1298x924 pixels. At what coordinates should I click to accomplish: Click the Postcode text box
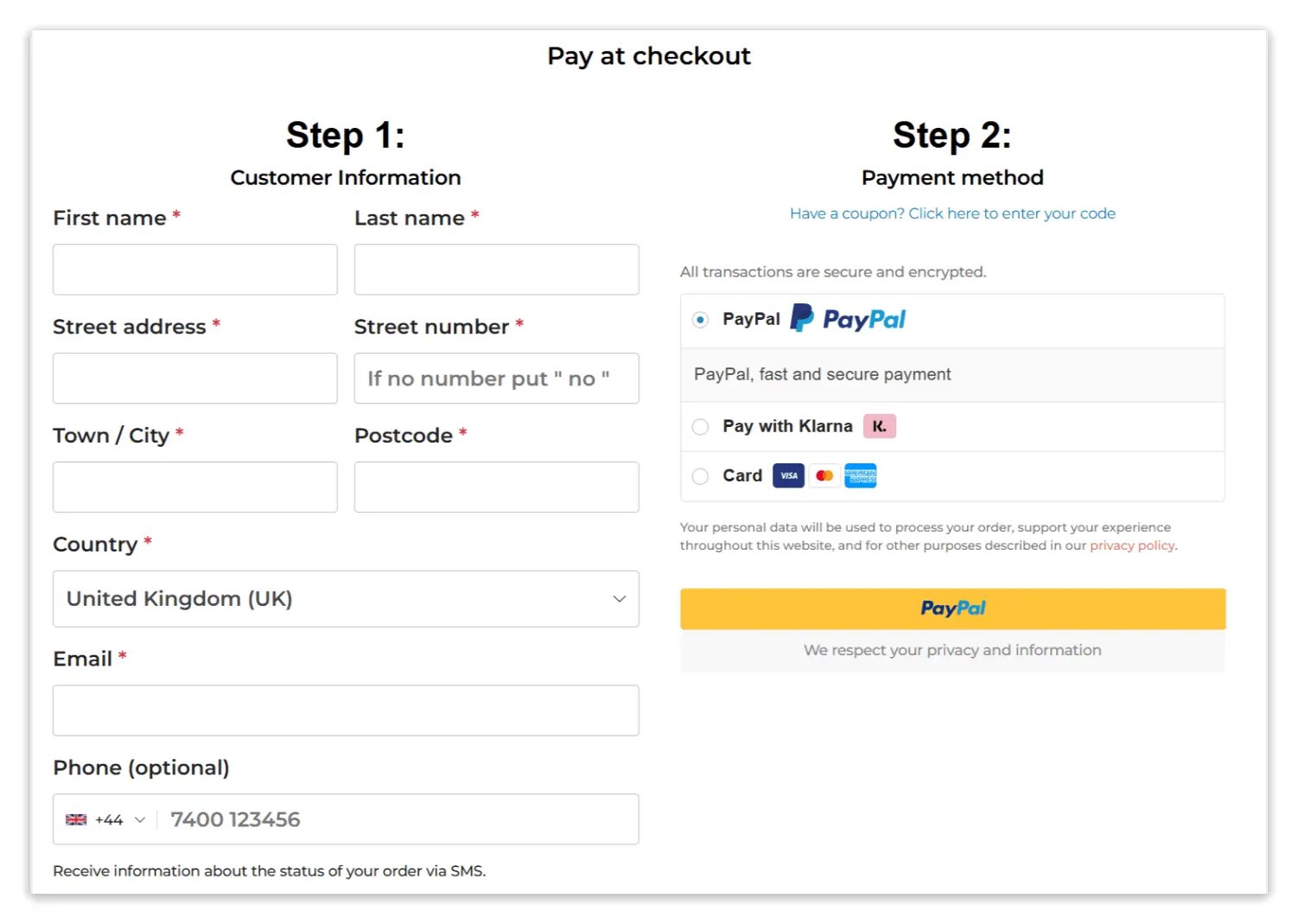[x=497, y=487]
